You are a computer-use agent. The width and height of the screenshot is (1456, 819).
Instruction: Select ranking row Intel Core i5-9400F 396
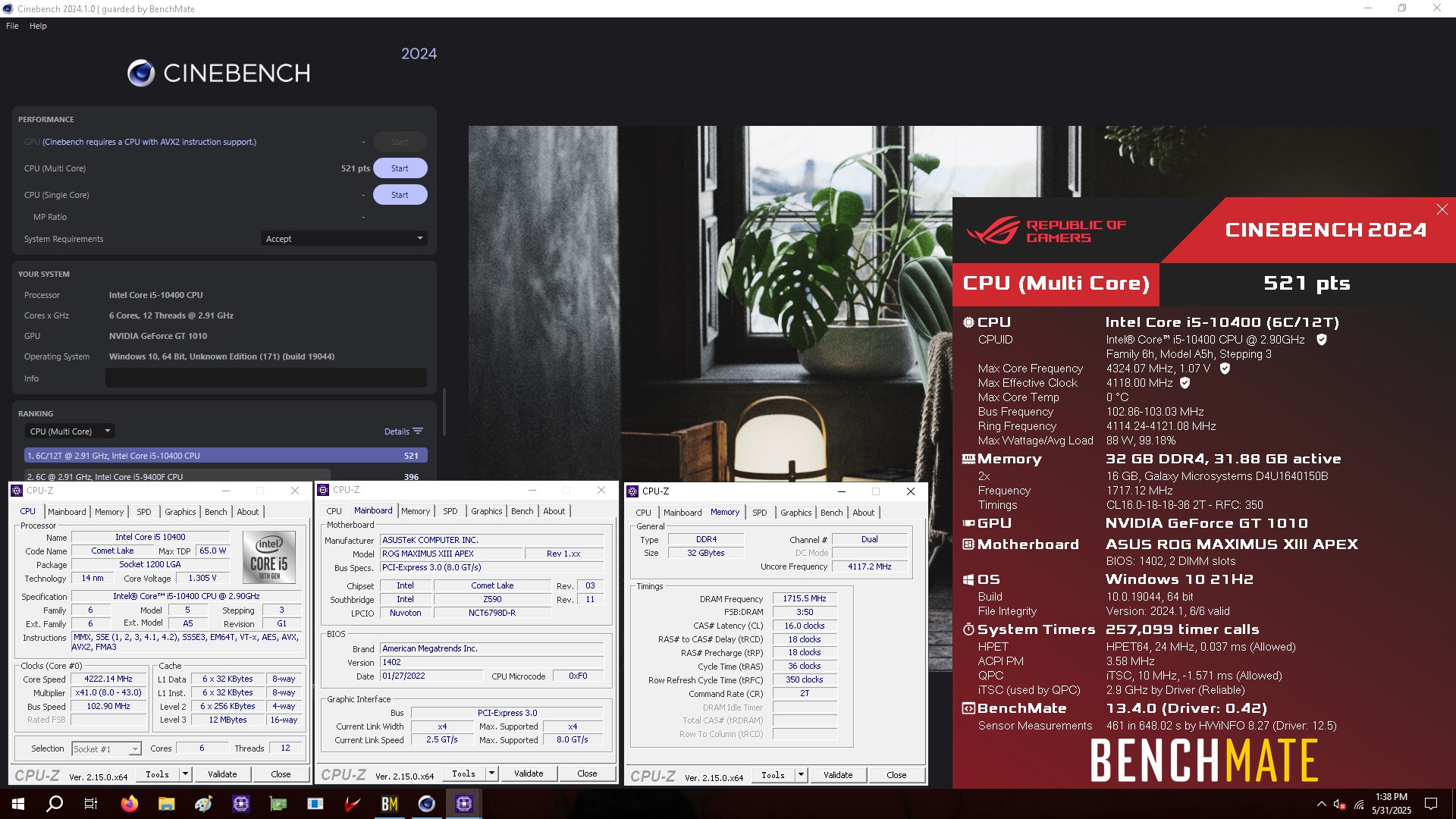click(226, 476)
